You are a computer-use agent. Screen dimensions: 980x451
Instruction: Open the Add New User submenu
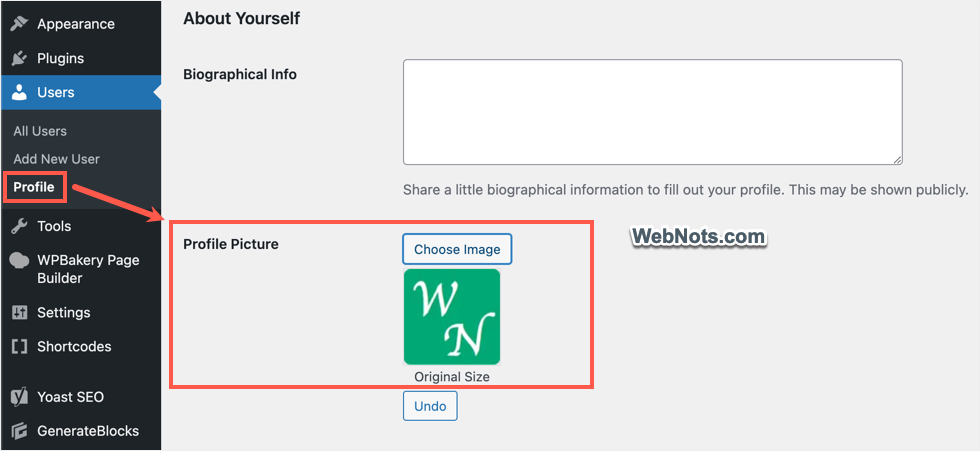(x=56, y=159)
